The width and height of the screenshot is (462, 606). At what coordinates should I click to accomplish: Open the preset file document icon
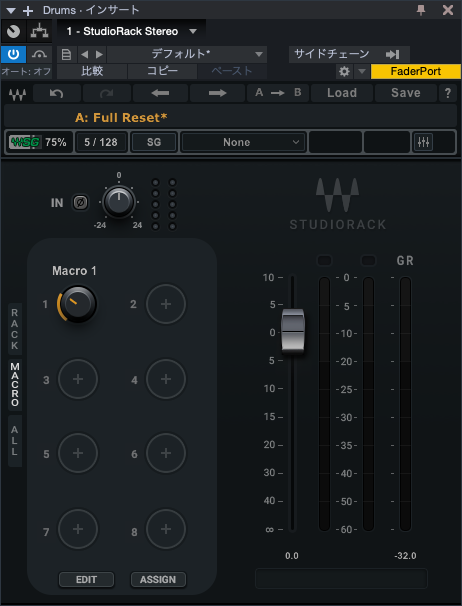click(66, 54)
